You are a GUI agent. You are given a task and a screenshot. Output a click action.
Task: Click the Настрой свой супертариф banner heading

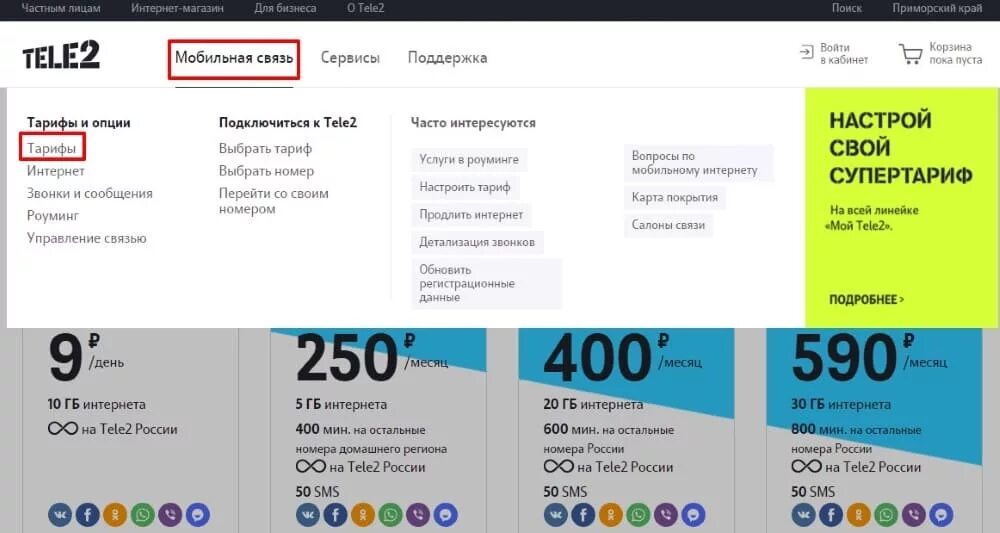pos(901,147)
